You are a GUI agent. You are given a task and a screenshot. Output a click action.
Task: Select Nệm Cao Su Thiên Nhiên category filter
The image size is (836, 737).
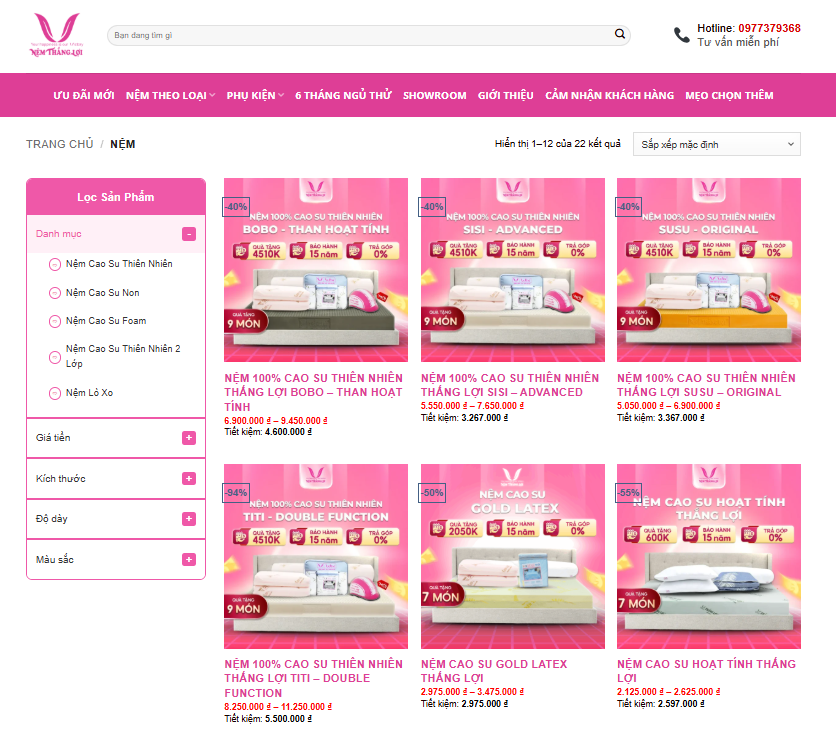click(x=118, y=264)
